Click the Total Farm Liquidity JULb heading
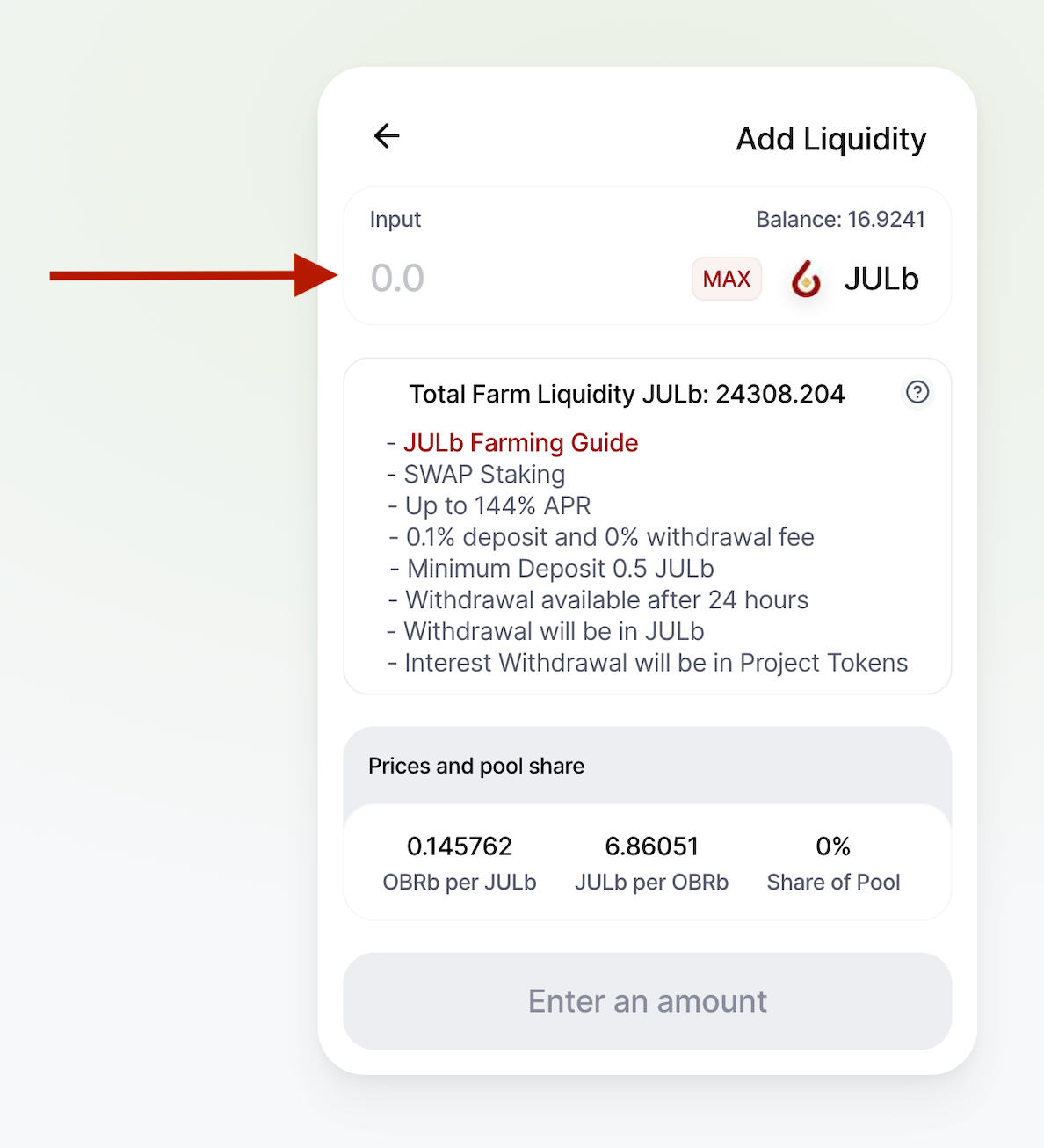 coord(626,394)
